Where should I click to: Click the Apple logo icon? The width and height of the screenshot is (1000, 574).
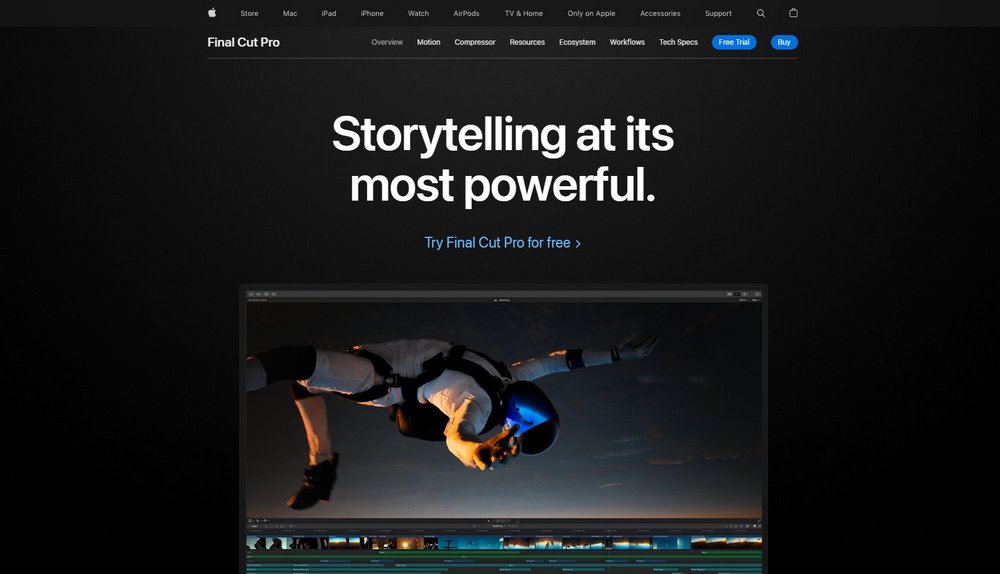click(212, 13)
